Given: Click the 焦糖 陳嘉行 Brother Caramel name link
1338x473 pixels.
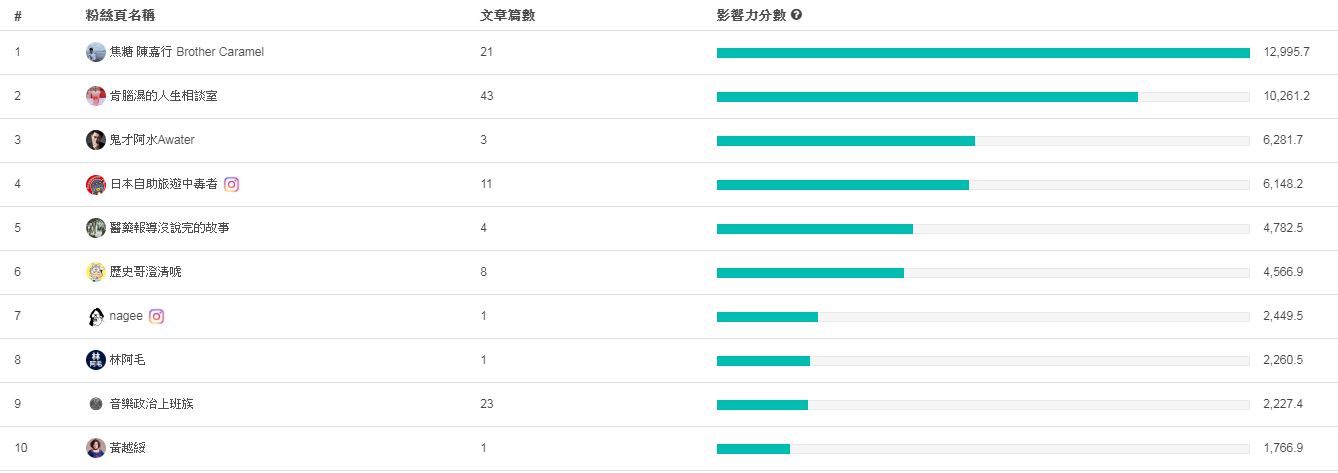Looking at the screenshot, I should point(186,52).
